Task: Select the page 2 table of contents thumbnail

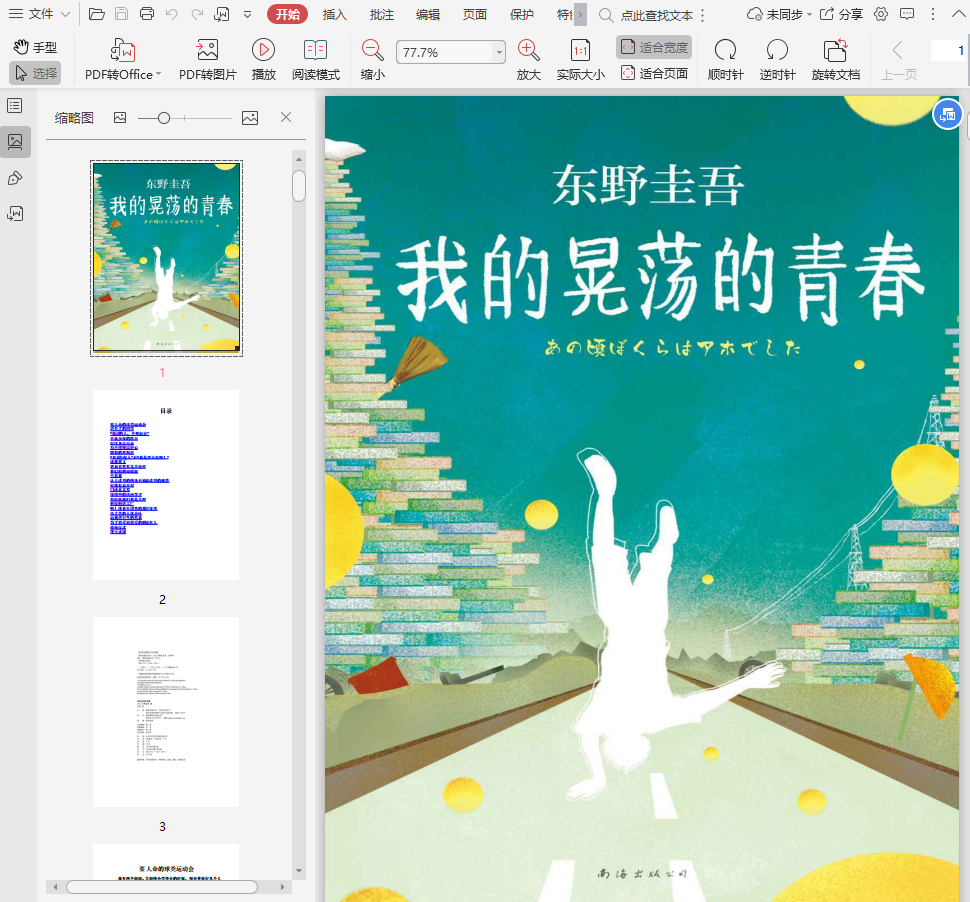Action: (x=166, y=485)
